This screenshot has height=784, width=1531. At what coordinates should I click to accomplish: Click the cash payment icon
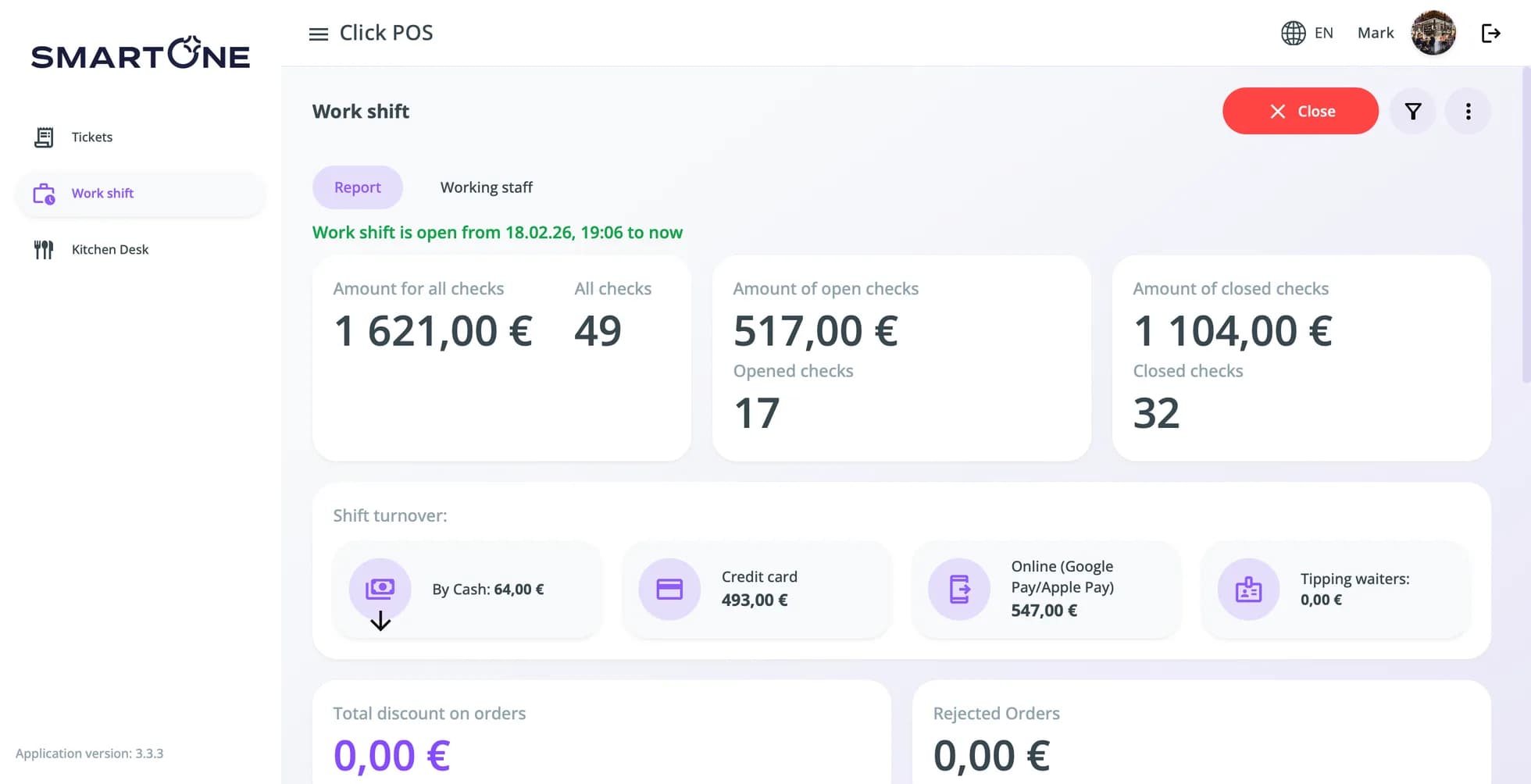tap(380, 589)
